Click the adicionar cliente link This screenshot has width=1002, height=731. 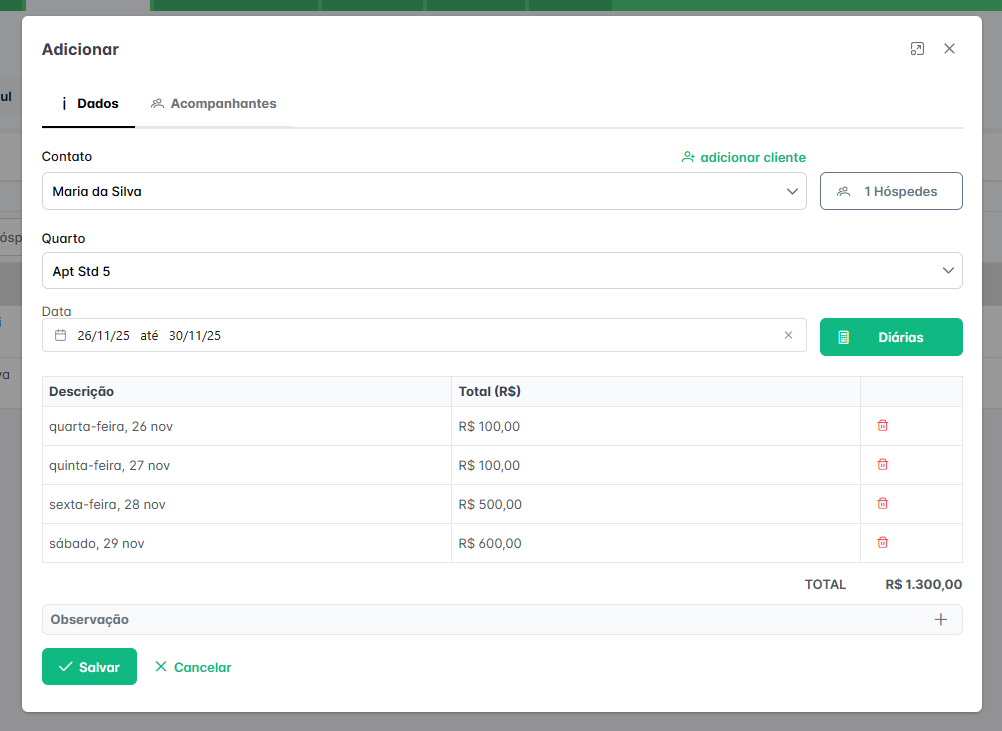[x=743, y=158]
